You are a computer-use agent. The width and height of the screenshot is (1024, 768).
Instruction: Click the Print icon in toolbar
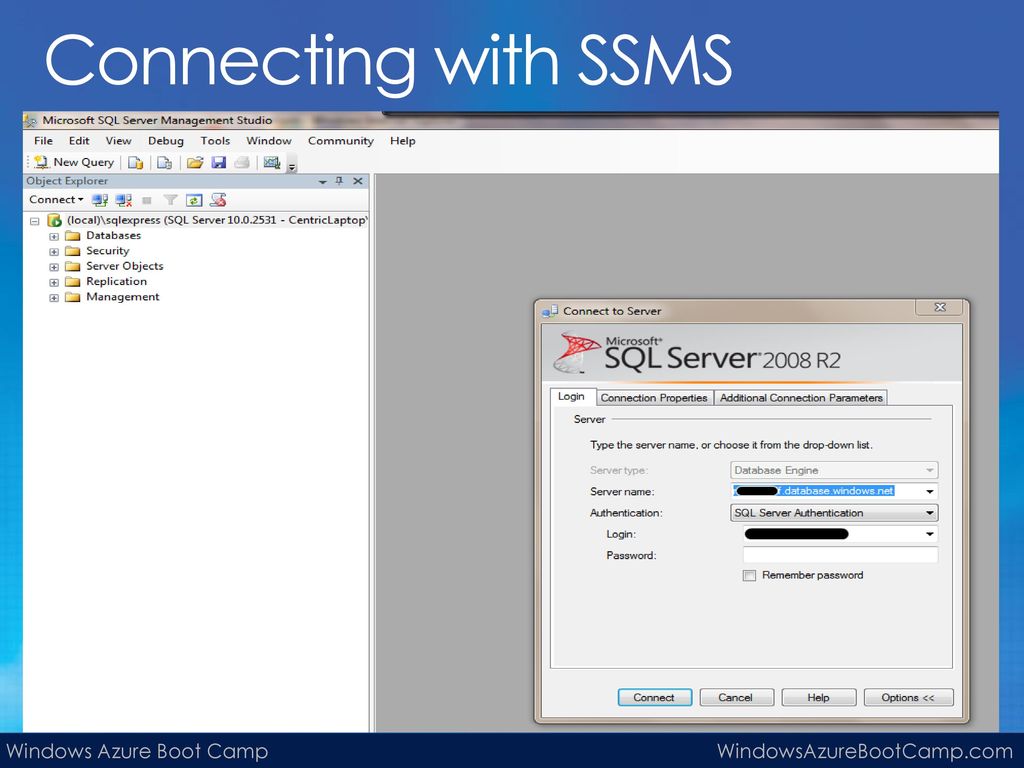(x=242, y=163)
